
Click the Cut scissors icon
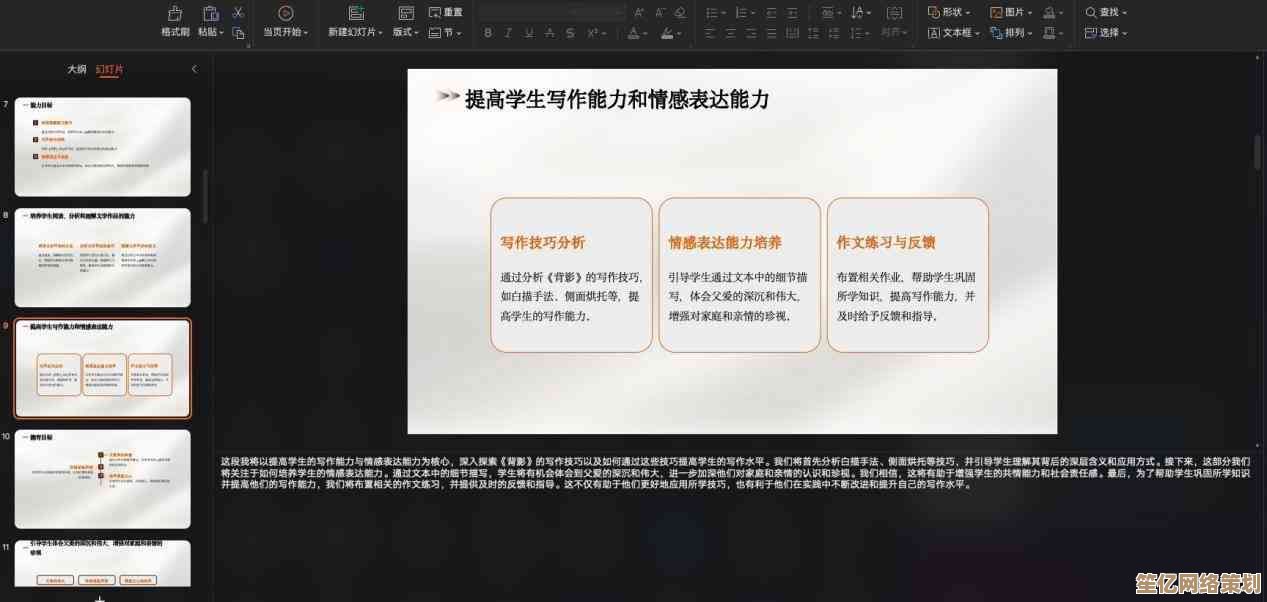click(x=238, y=13)
